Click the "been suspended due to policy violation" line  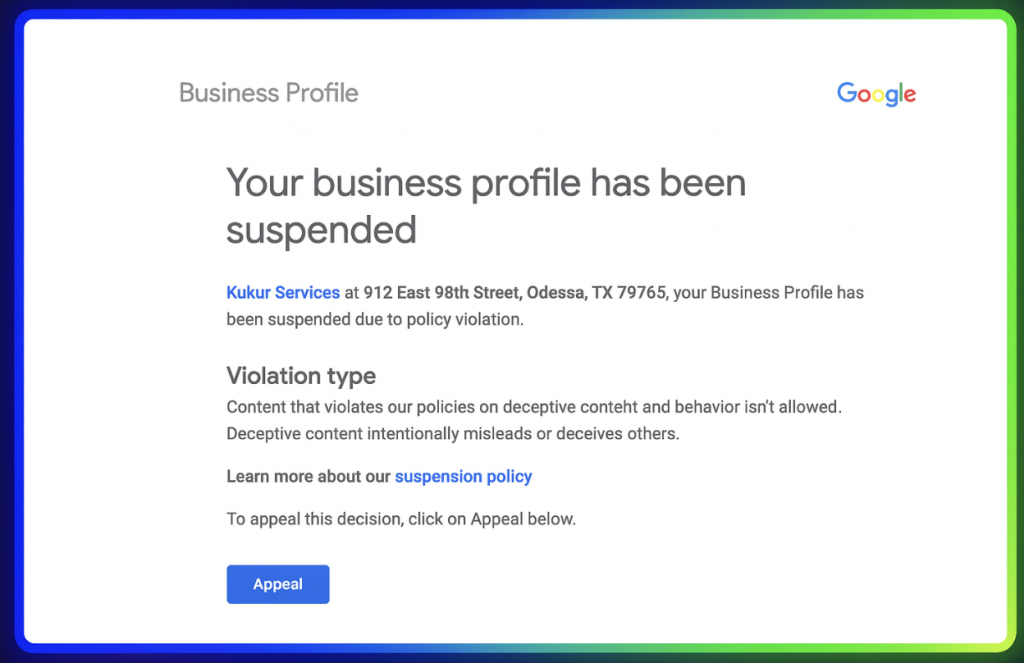(375, 319)
